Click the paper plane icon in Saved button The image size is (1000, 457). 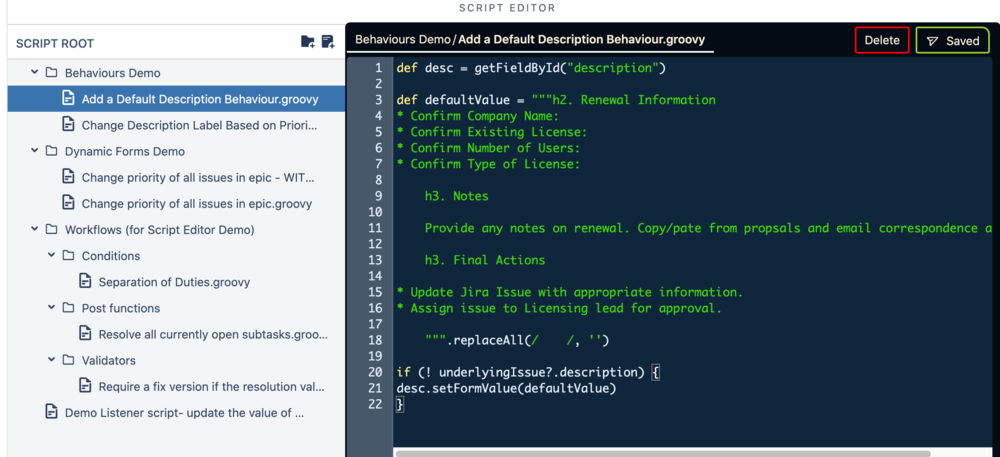[932, 41]
